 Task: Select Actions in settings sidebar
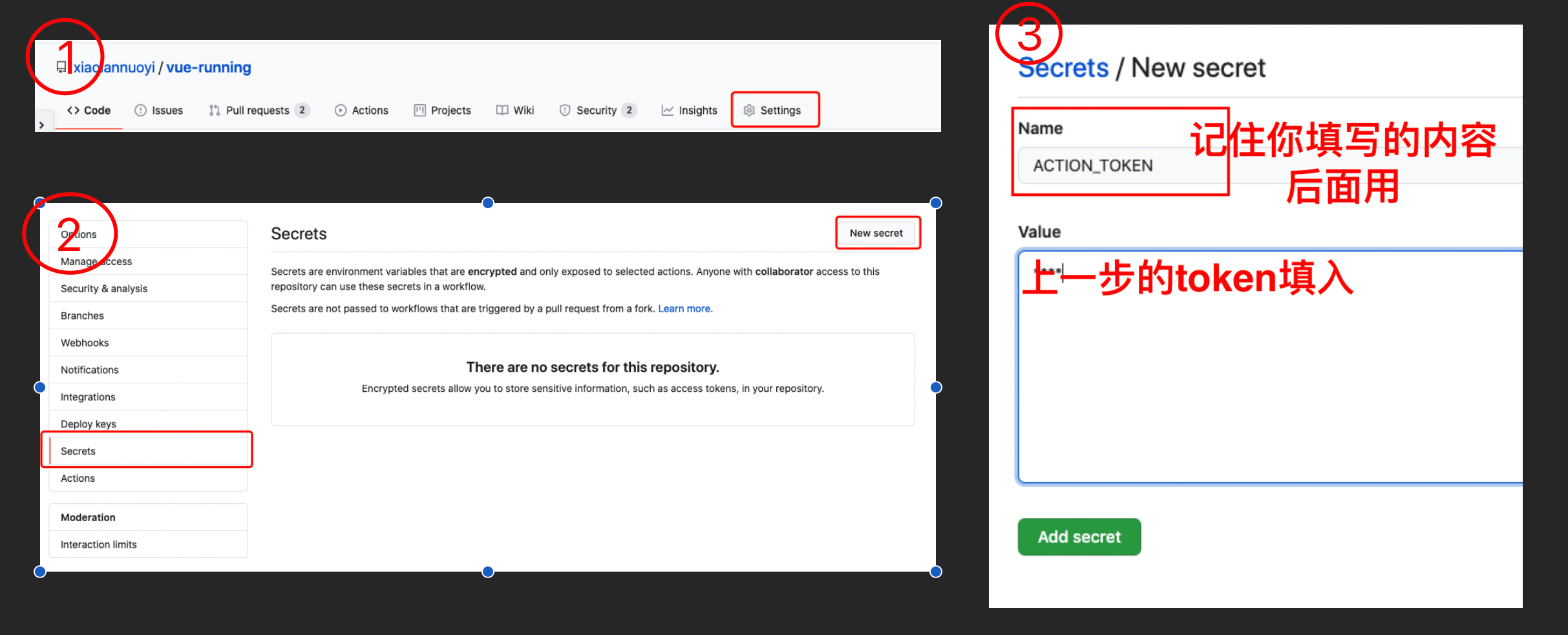(x=149, y=478)
